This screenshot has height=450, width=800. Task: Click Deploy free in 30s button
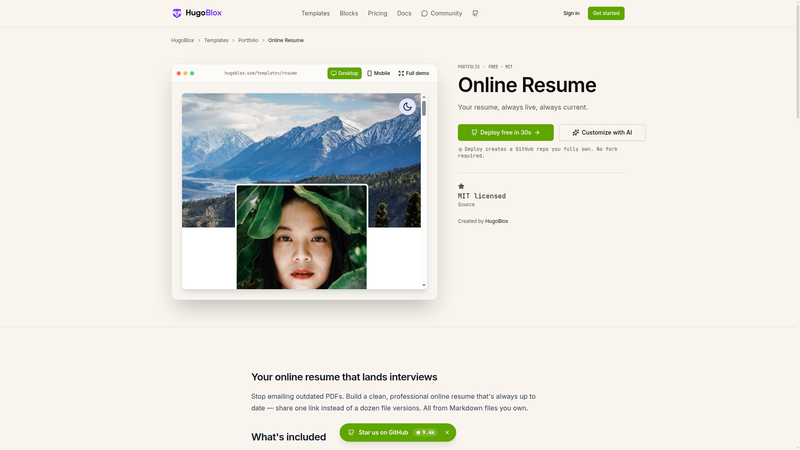pos(505,133)
